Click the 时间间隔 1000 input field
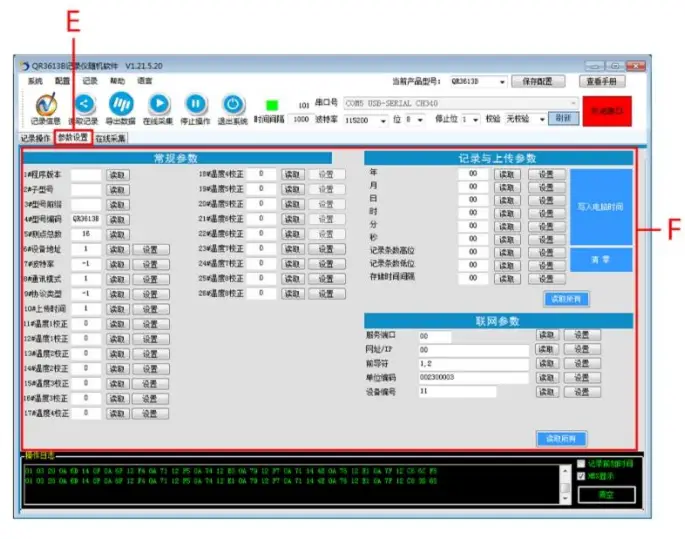The image size is (685, 539). click(x=301, y=119)
